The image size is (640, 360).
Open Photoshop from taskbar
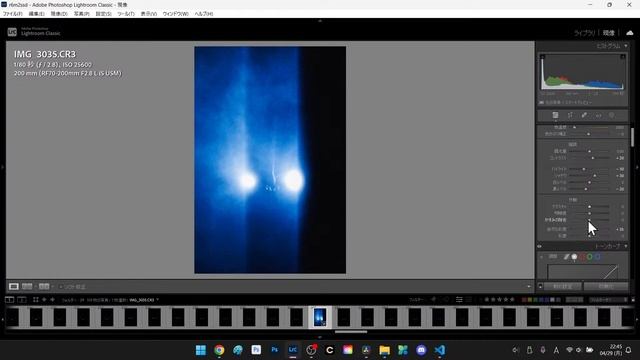pyautogui.click(x=275, y=350)
